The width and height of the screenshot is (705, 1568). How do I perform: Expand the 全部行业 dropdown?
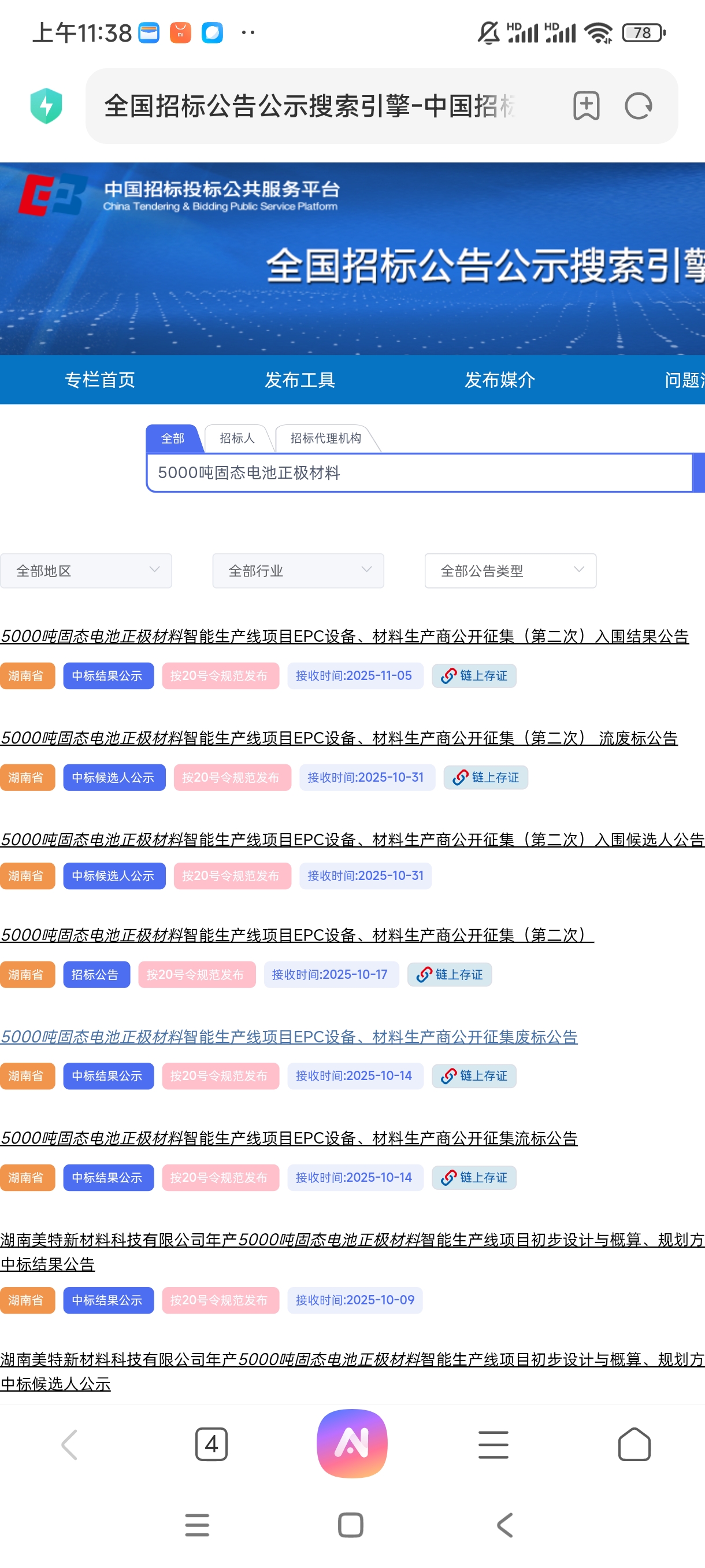pyautogui.click(x=298, y=571)
